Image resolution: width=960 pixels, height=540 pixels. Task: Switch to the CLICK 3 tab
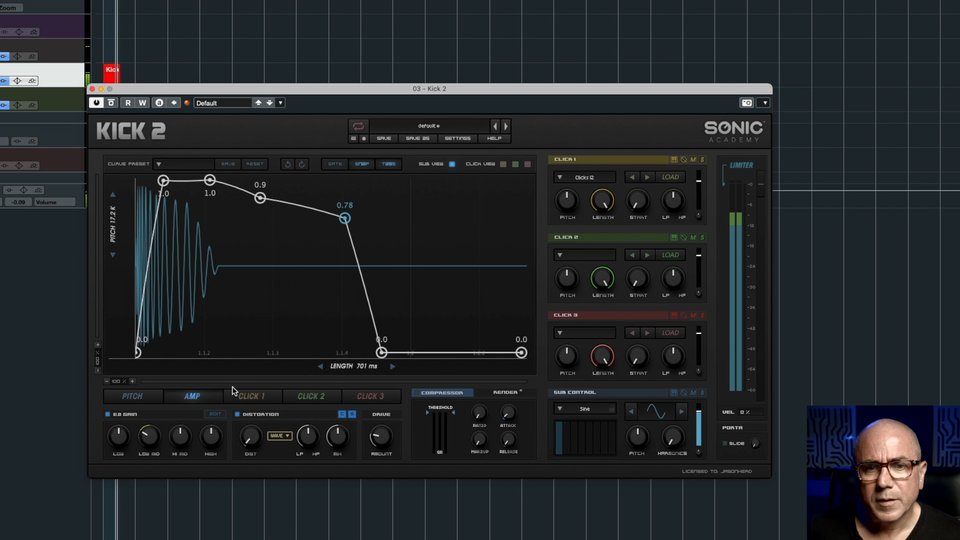click(x=370, y=396)
